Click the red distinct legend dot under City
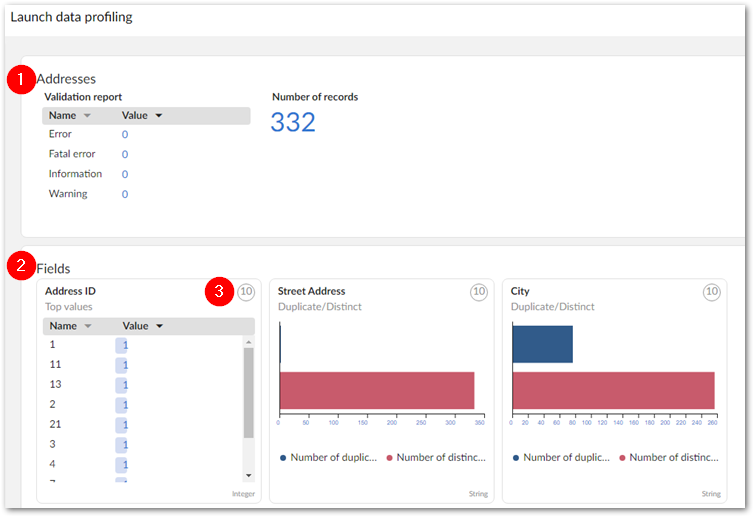 [622, 458]
